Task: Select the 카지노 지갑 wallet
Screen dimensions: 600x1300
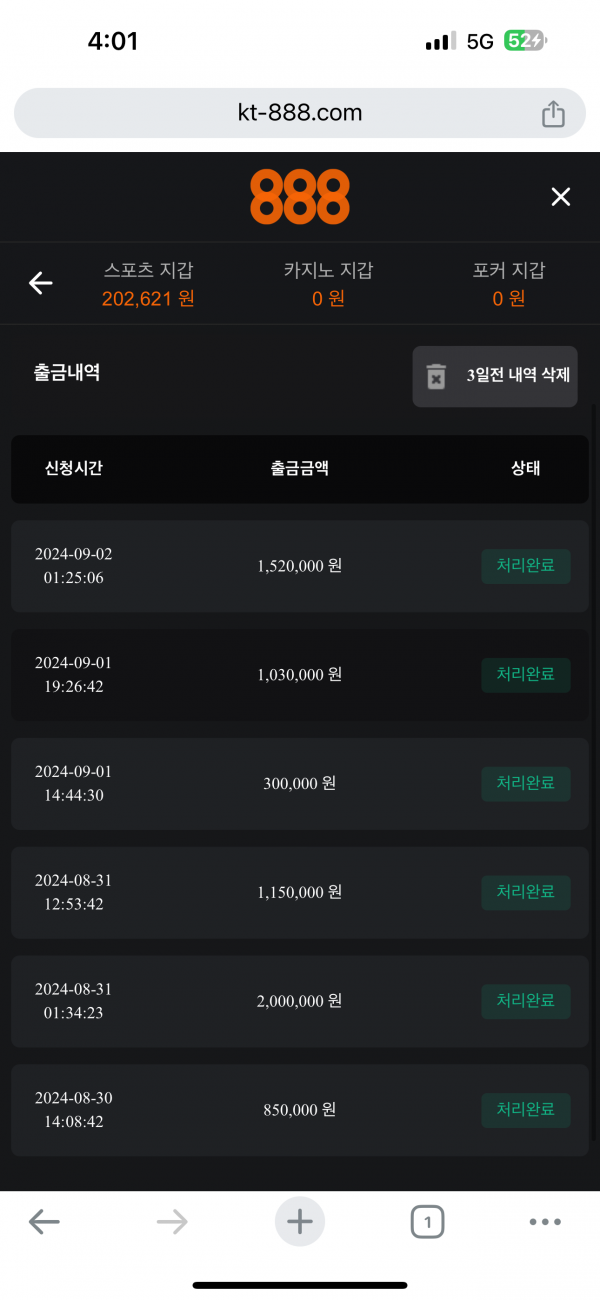Action: point(328,284)
